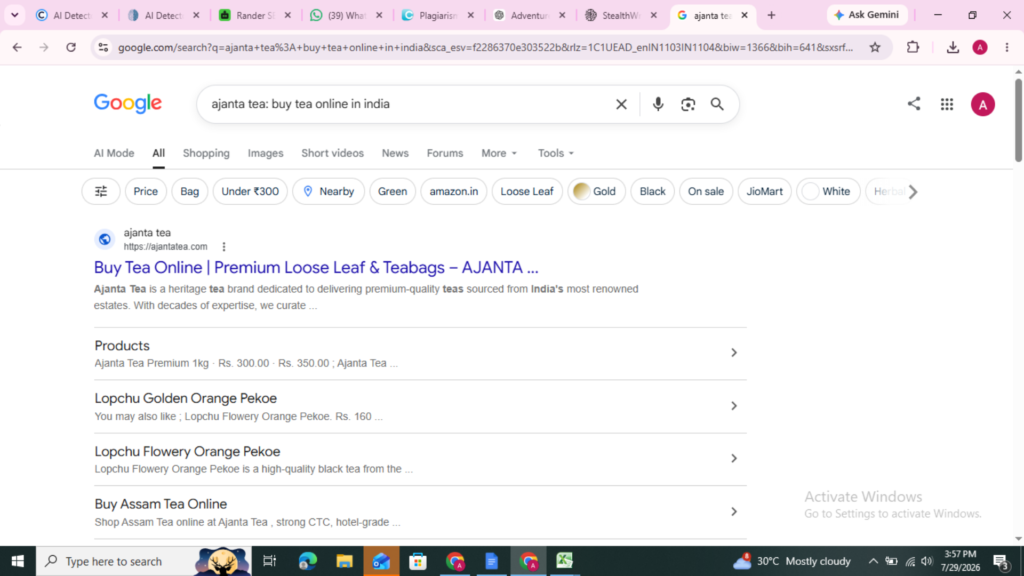The height and width of the screenshot is (576, 1024).
Task: Open a new browser tab
Action: pos(771,15)
